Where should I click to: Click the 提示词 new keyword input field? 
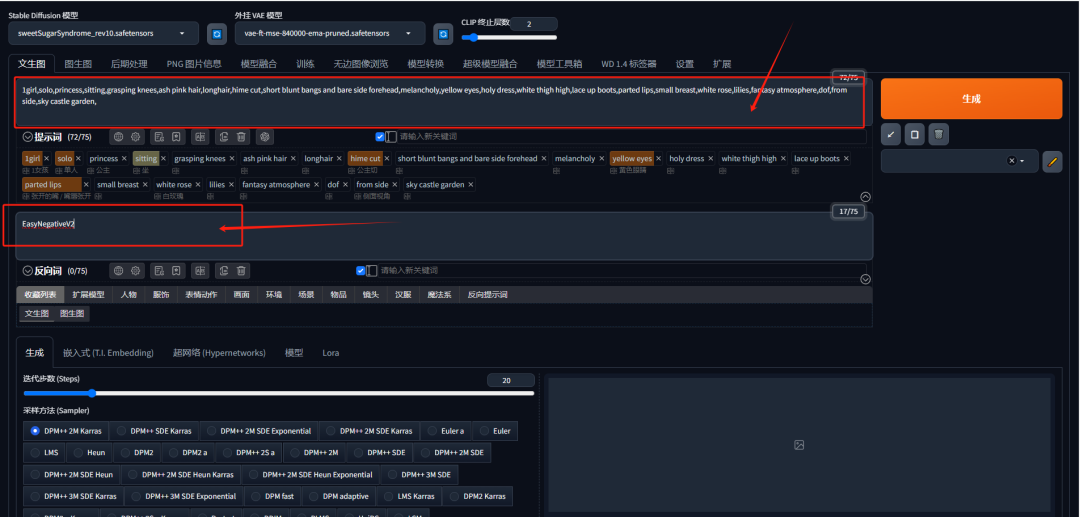click(x=630, y=136)
